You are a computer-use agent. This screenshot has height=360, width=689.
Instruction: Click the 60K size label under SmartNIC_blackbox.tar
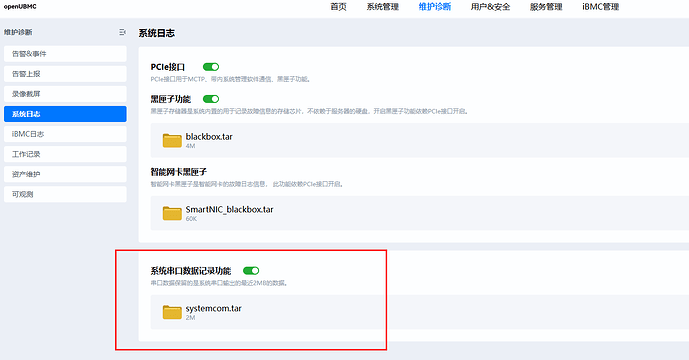[x=191, y=219]
